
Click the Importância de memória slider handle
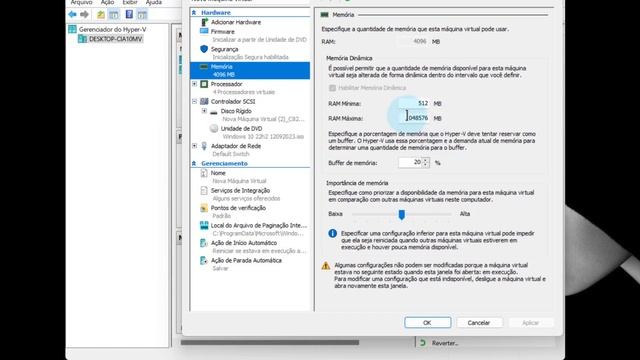402,214
